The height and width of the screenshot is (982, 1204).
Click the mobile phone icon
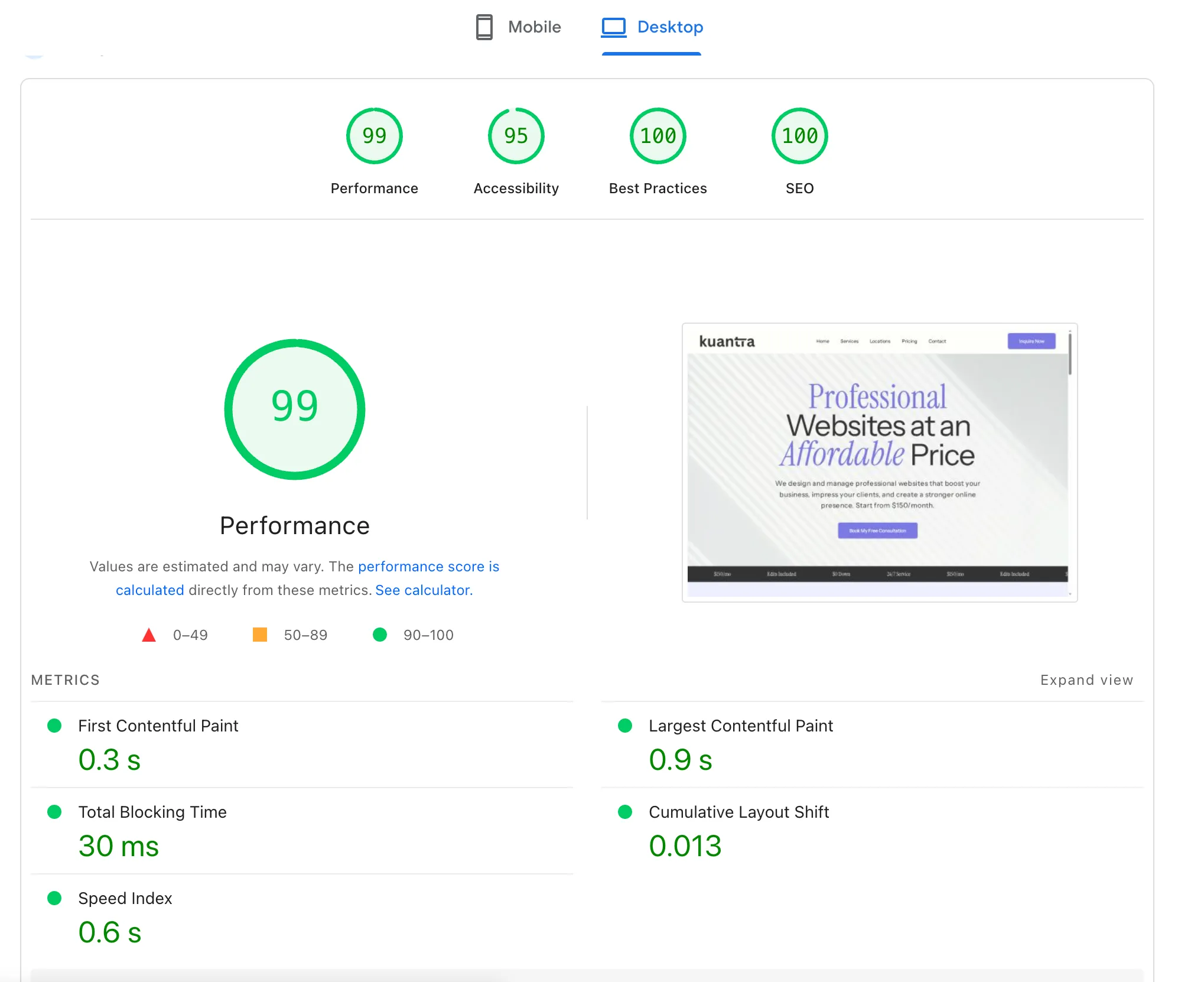point(484,27)
